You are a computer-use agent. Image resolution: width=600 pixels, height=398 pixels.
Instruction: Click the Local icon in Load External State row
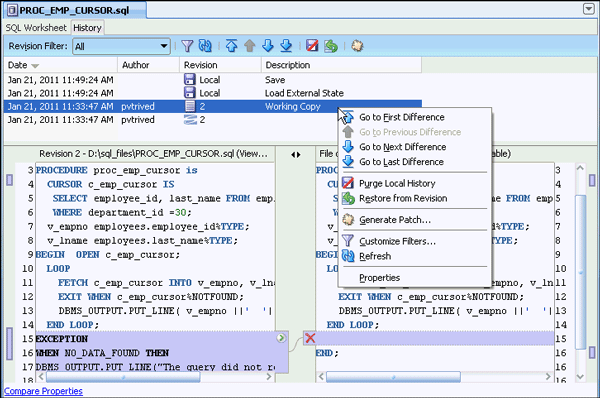(x=189, y=93)
